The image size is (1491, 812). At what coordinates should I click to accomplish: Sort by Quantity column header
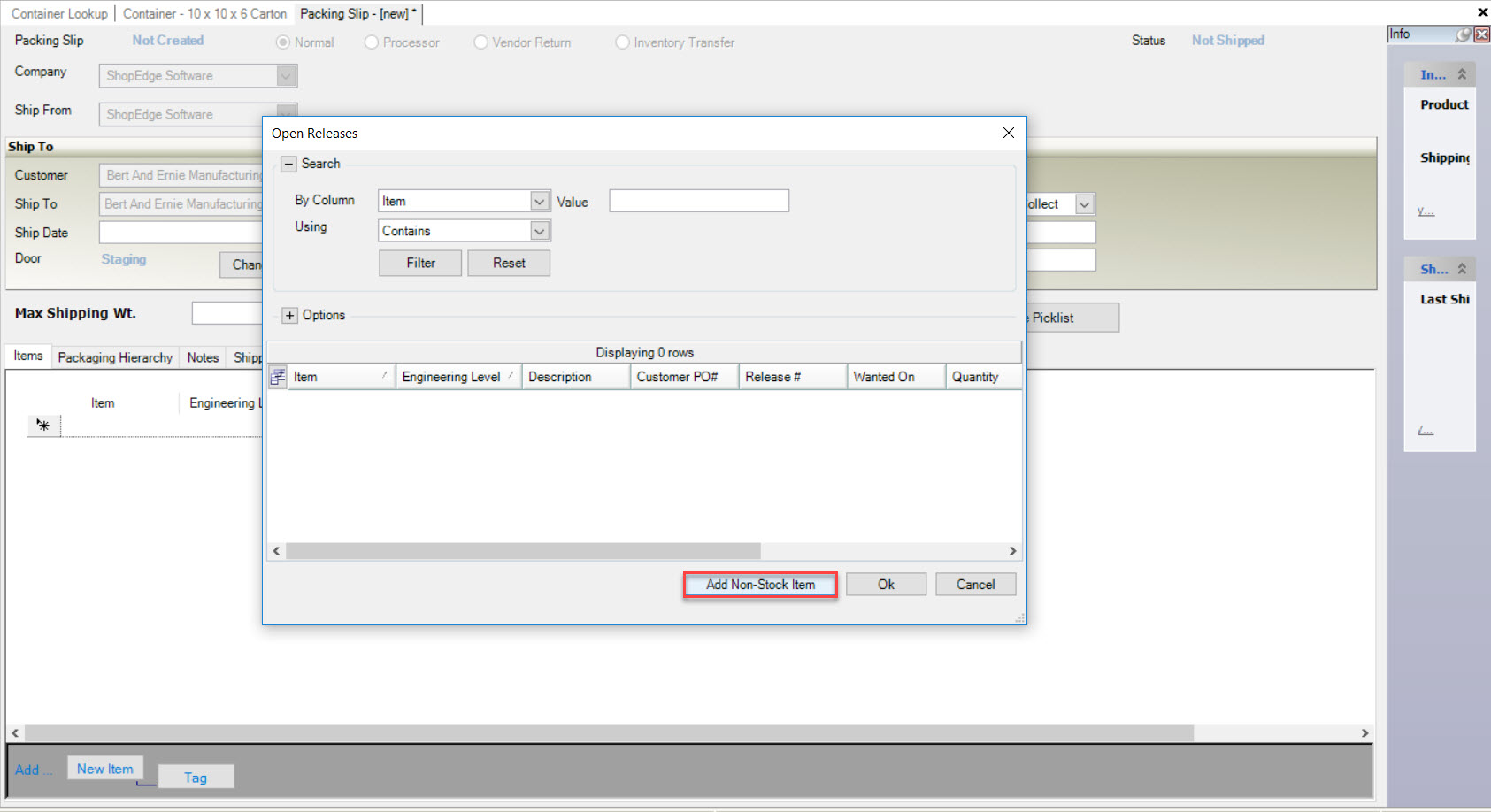coord(984,377)
